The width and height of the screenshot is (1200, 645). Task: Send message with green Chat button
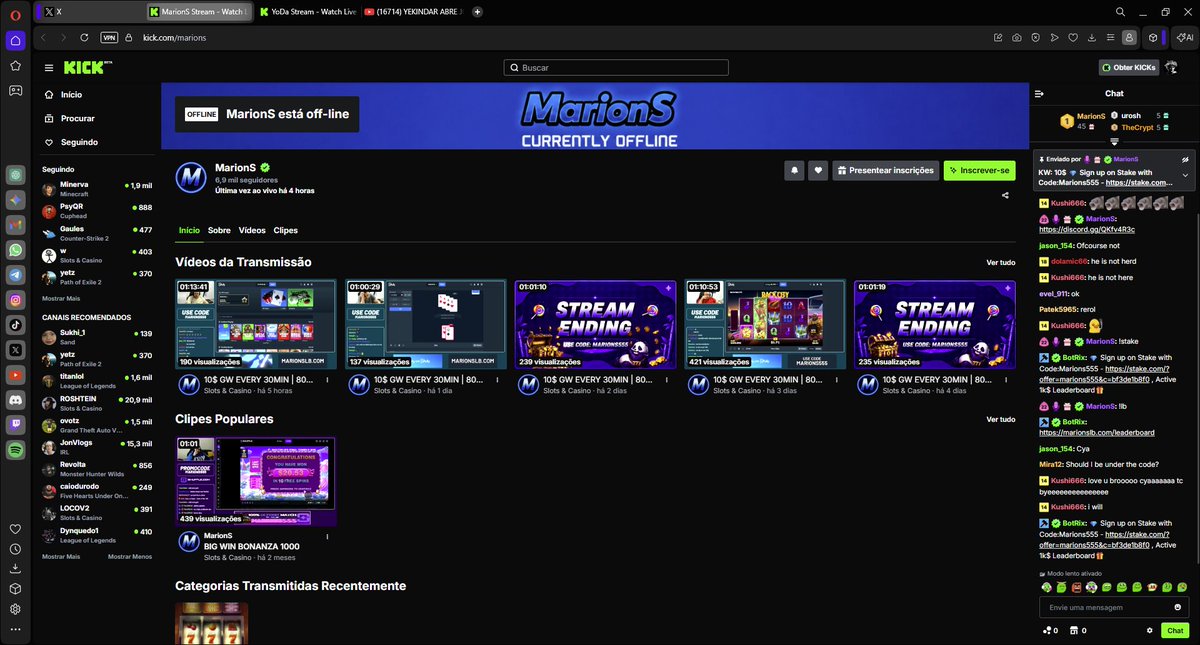1174,631
